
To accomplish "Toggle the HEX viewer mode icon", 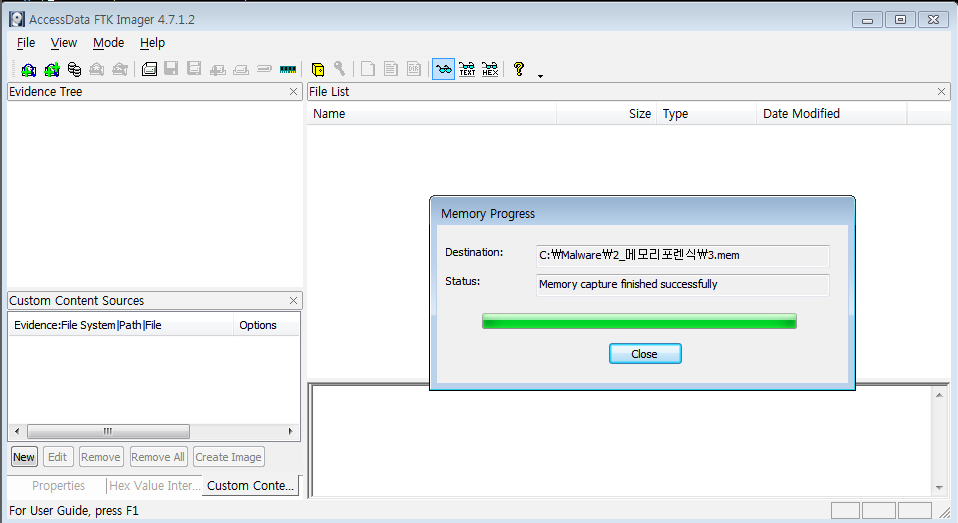I will click(490, 69).
